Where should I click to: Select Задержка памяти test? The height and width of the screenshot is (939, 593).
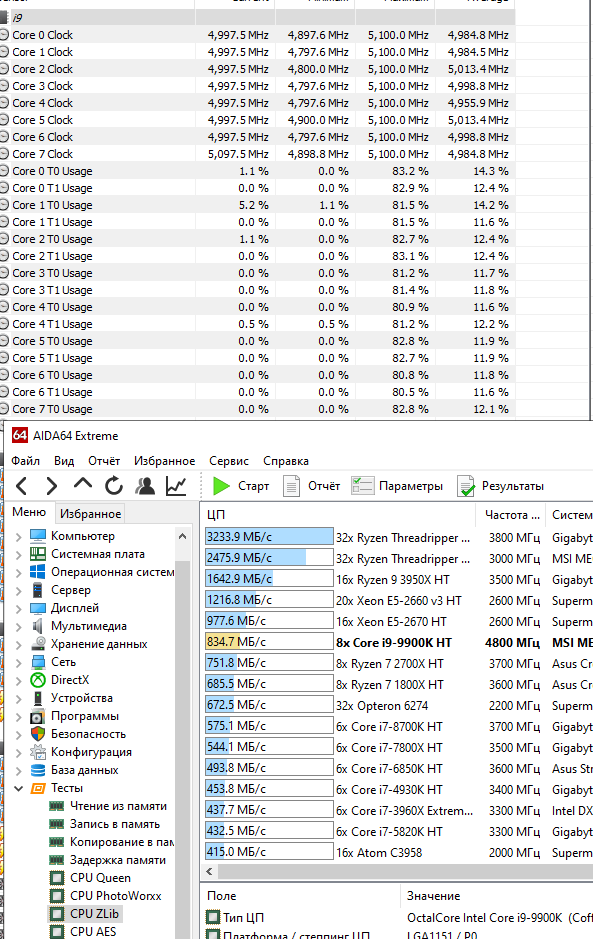(118, 859)
